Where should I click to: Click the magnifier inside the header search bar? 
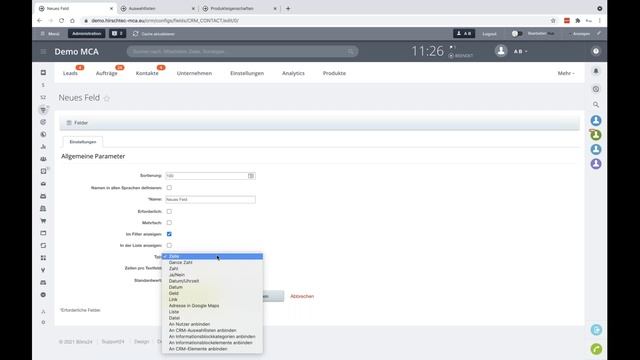tap(351, 52)
